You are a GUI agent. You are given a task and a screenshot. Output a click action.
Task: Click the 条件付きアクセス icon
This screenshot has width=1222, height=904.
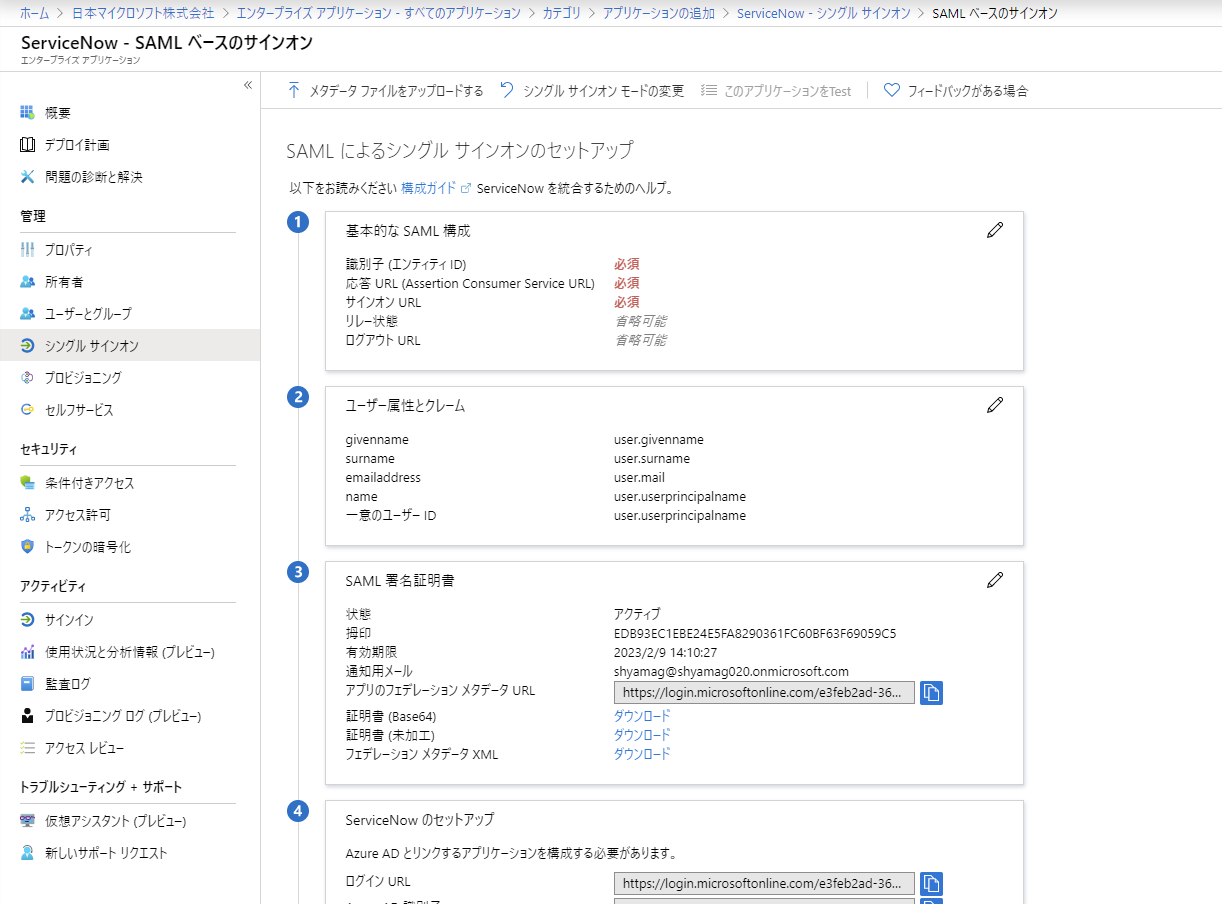(28, 483)
